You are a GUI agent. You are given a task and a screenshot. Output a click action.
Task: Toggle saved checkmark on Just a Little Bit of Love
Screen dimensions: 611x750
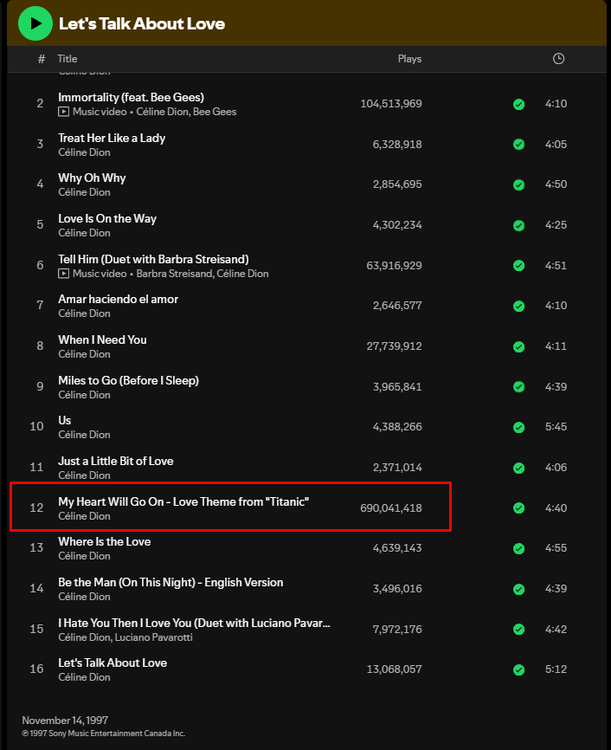[519, 467]
